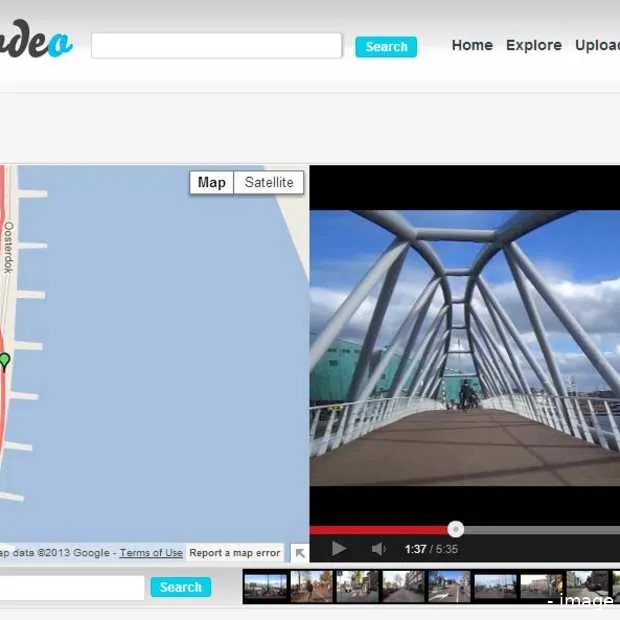Open the Home menu item
Image resolution: width=620 pixels, height=620 pixels.
click(x=472, y=45)
